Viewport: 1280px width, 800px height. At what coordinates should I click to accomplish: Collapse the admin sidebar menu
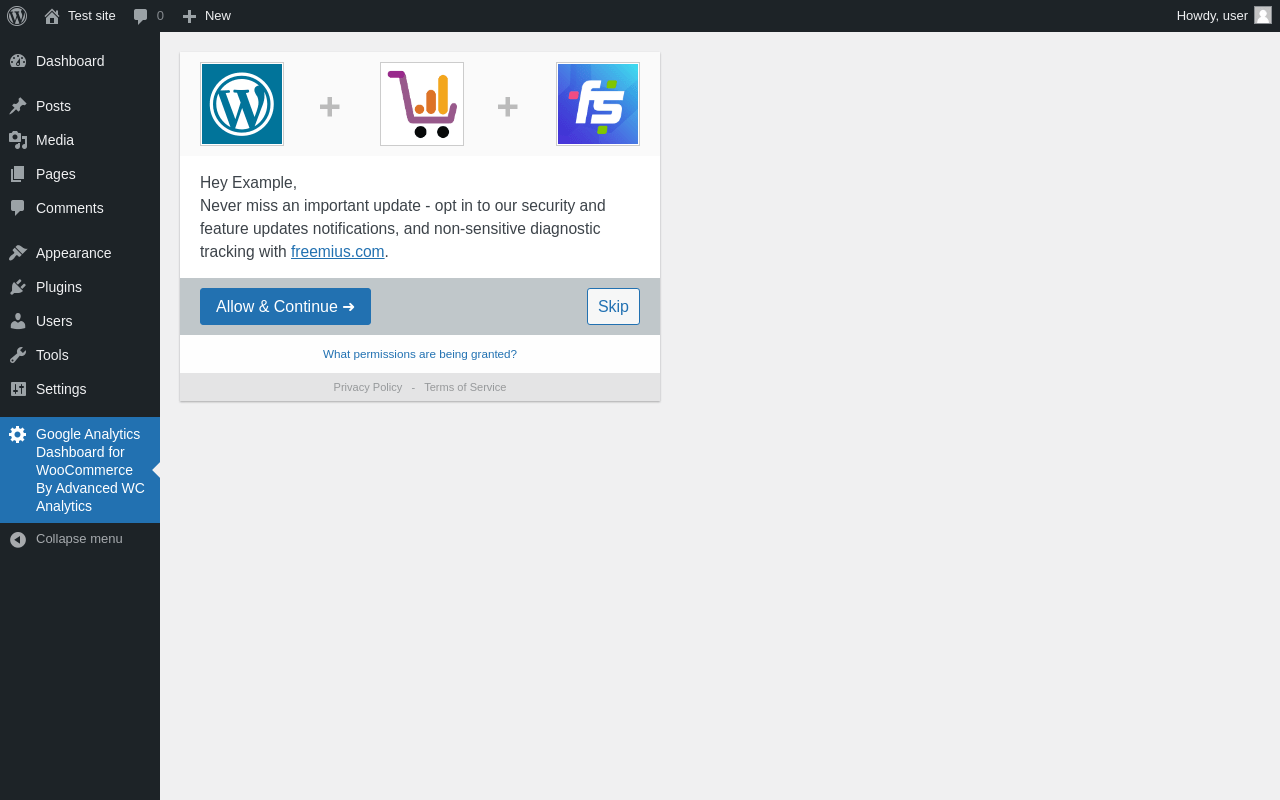point(79,539)
